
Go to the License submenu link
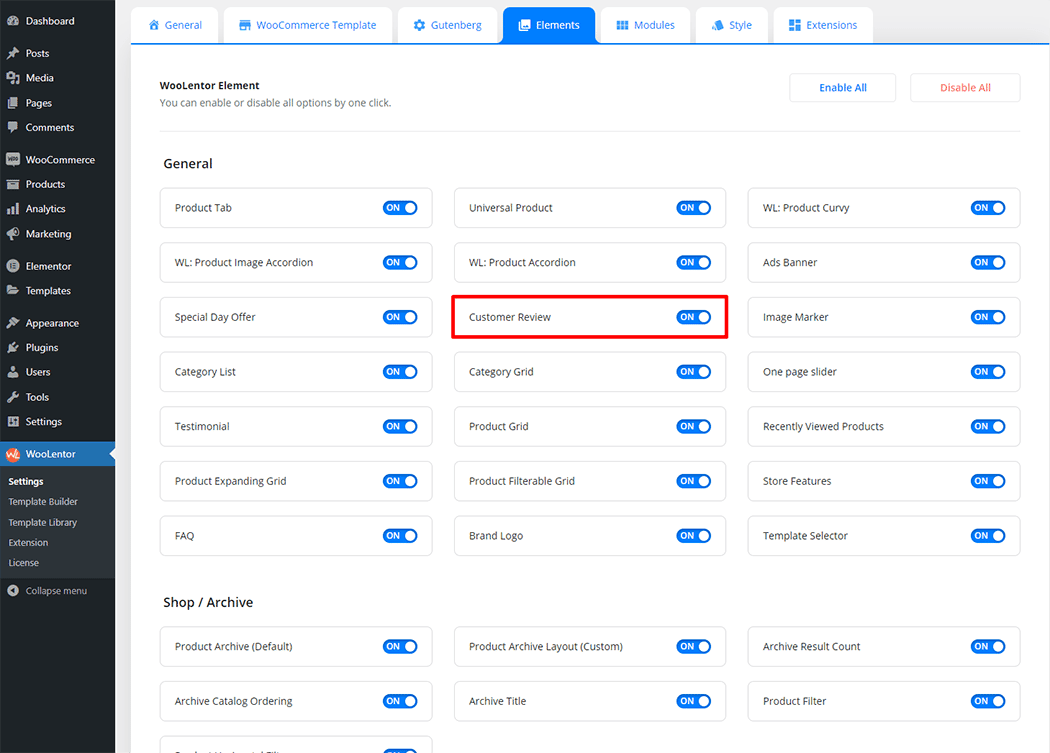pyautogui.click(x=24, y=563)
